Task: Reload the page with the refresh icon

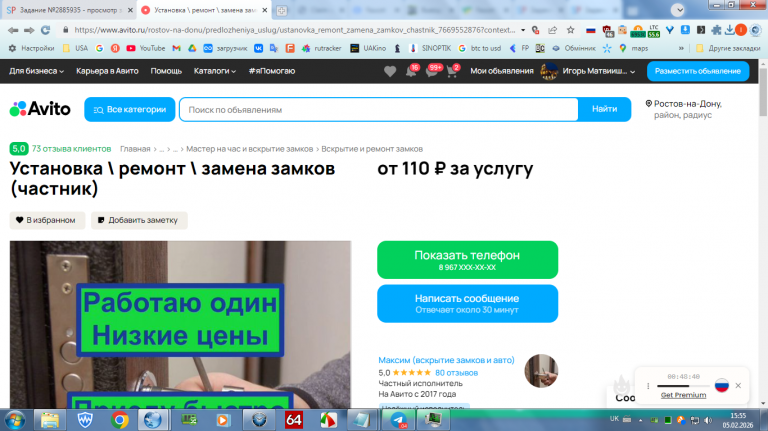Action: click(46, 30)
